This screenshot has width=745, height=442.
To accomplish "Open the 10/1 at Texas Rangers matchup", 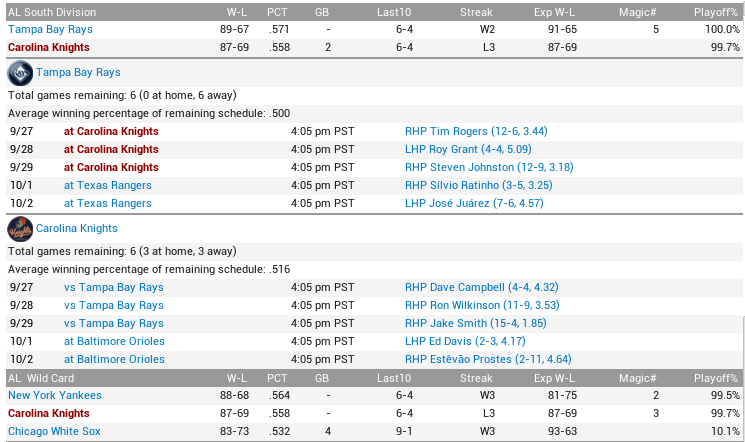I will point(108,186).
